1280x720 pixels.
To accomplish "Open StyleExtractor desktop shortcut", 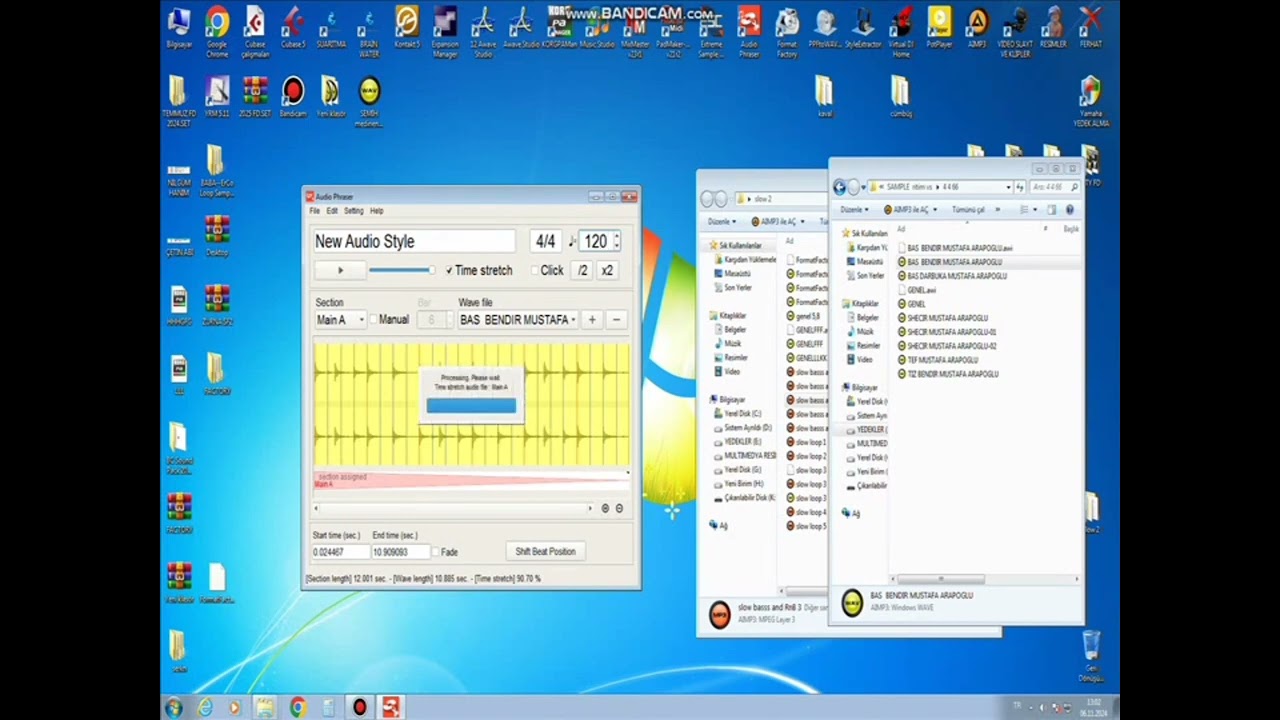I will 863,28.
